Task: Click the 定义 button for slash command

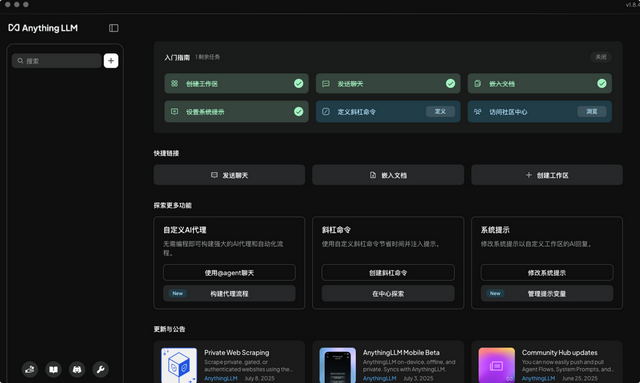Action: [440, 111]
